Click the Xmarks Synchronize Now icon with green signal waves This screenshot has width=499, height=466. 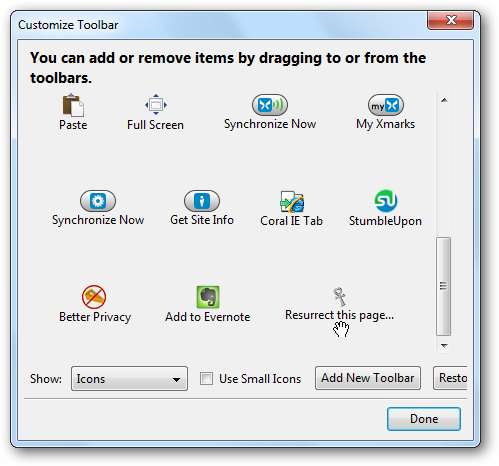click(x=270, y=105)
